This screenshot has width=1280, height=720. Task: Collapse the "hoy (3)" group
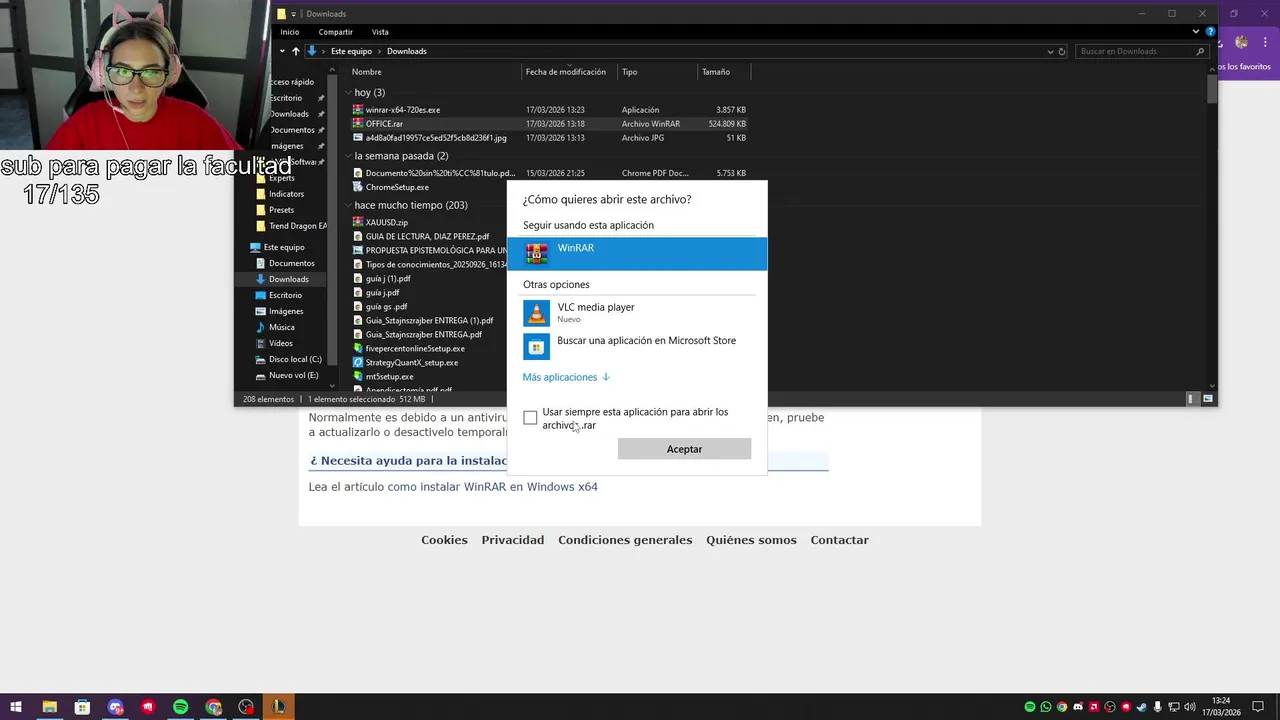click(x=348, y=93)
